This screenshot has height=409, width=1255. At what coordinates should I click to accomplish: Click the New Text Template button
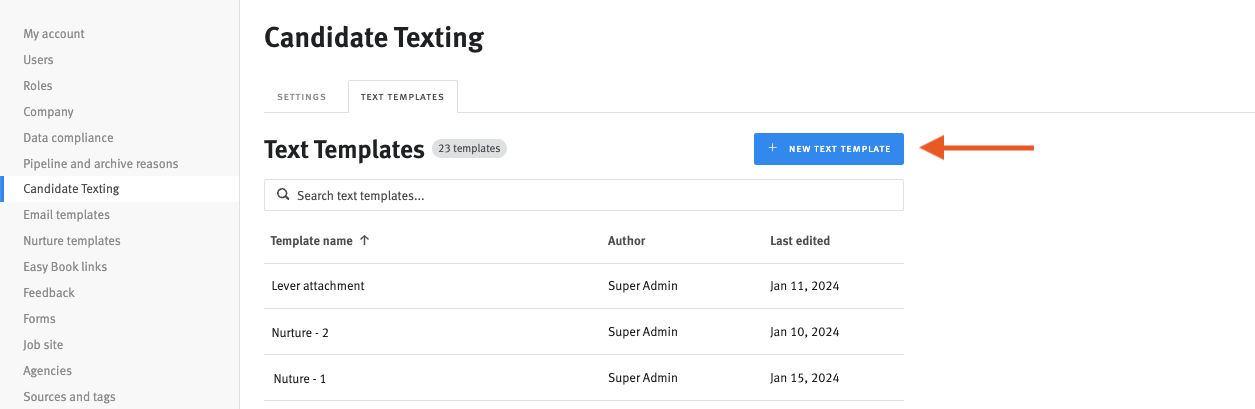click(828, 149)
